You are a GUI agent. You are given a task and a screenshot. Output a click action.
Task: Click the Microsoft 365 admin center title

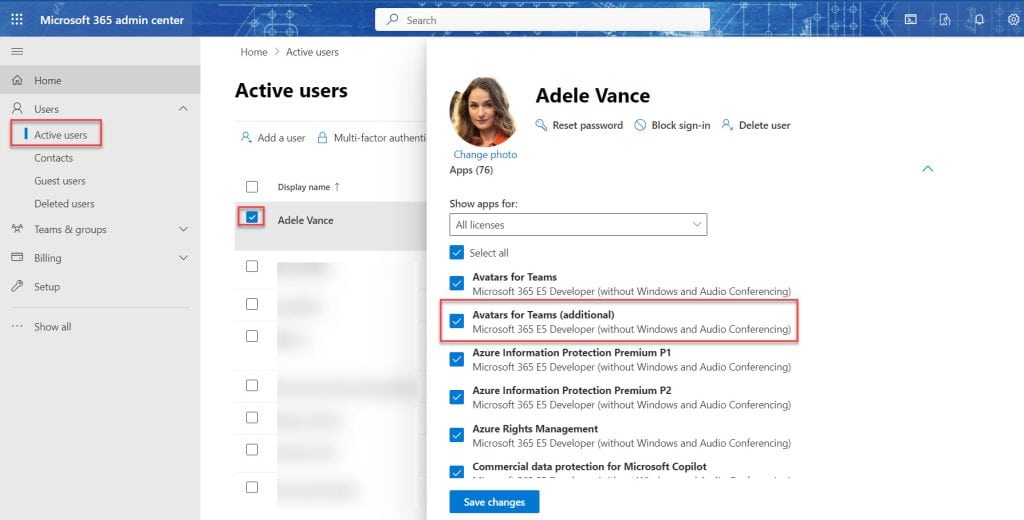(112, 20)
